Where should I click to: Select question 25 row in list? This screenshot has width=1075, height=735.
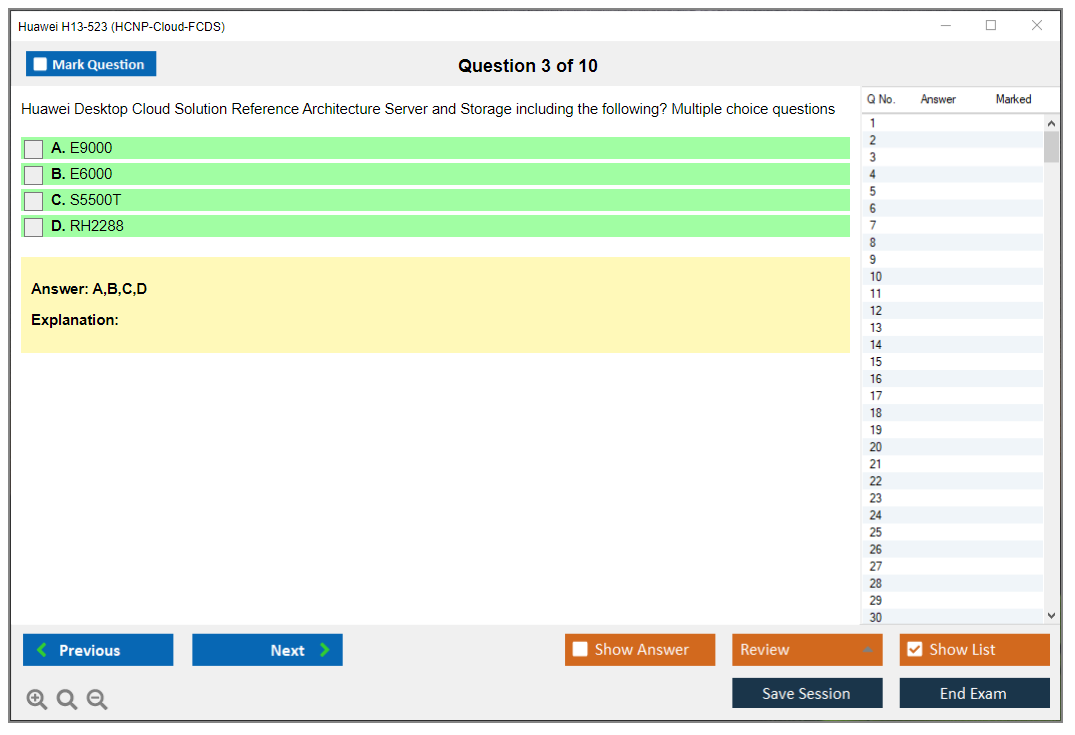876,532
